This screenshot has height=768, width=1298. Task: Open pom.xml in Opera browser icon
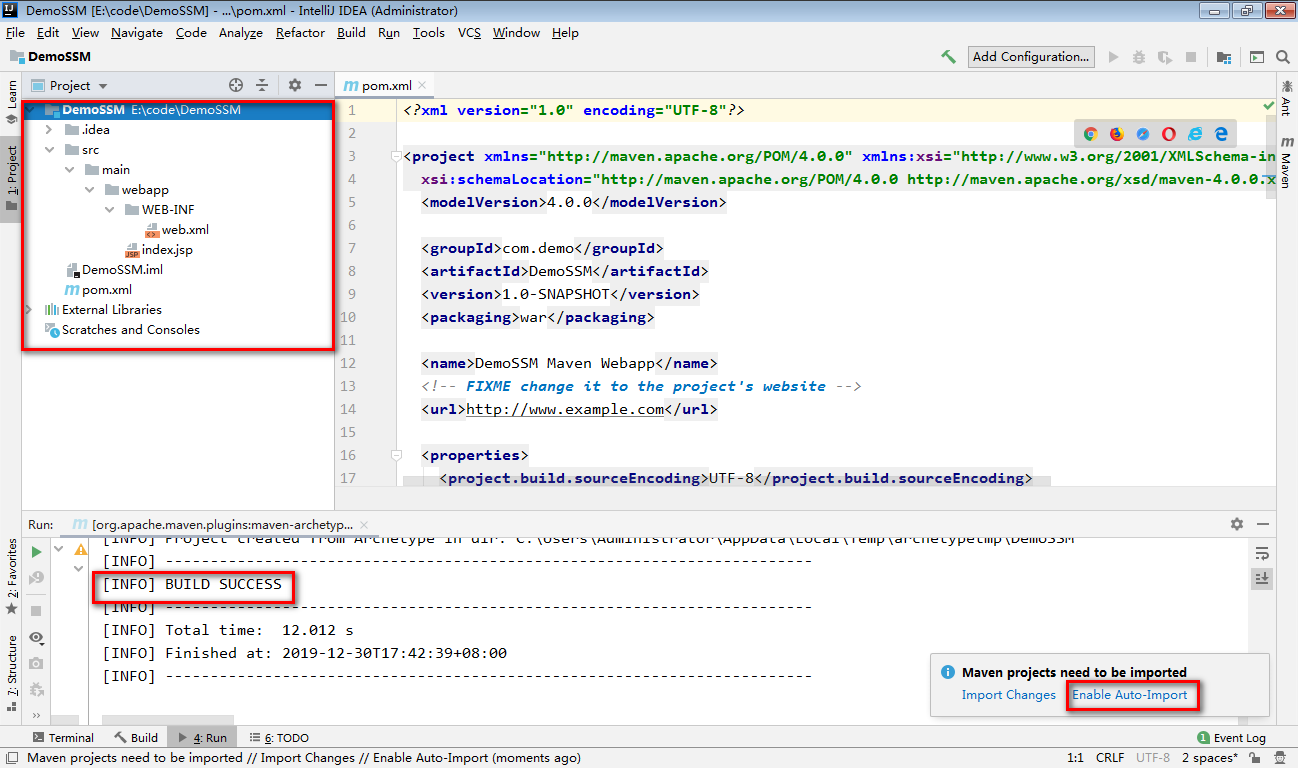(1168, 134)
